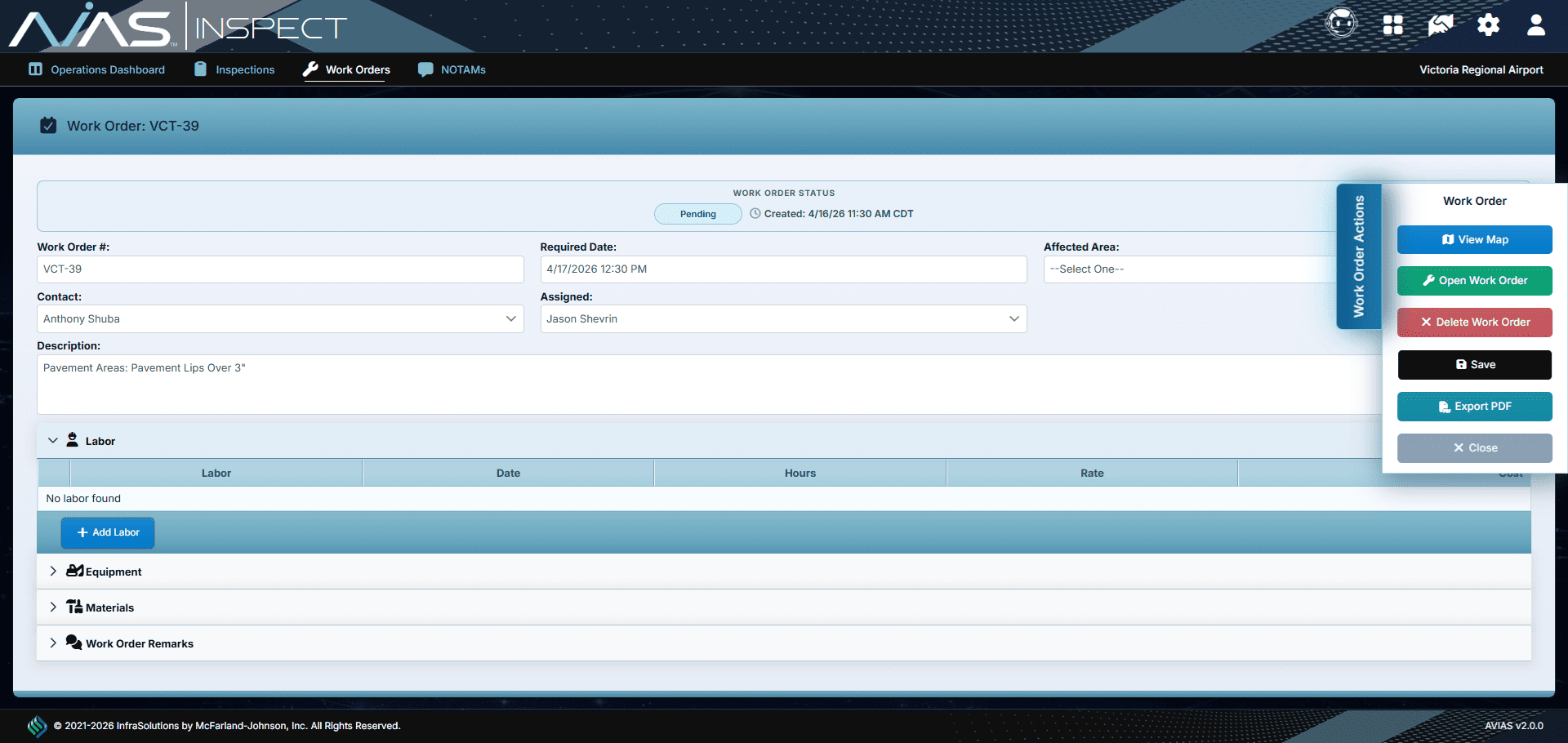
Task: Select the Work Orders menu item
Action: (346, 69)
